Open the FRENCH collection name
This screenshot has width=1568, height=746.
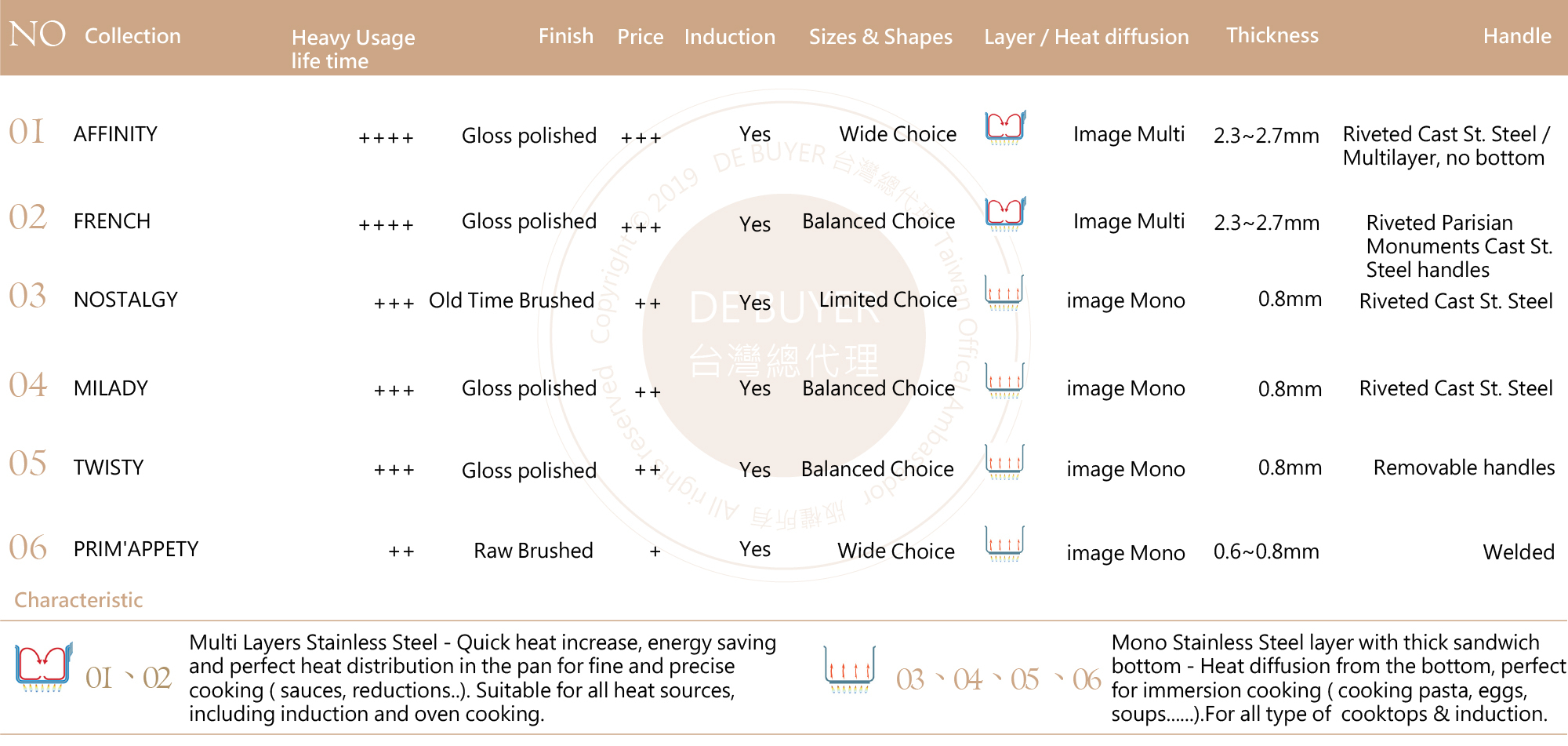(x=112, y=221)
